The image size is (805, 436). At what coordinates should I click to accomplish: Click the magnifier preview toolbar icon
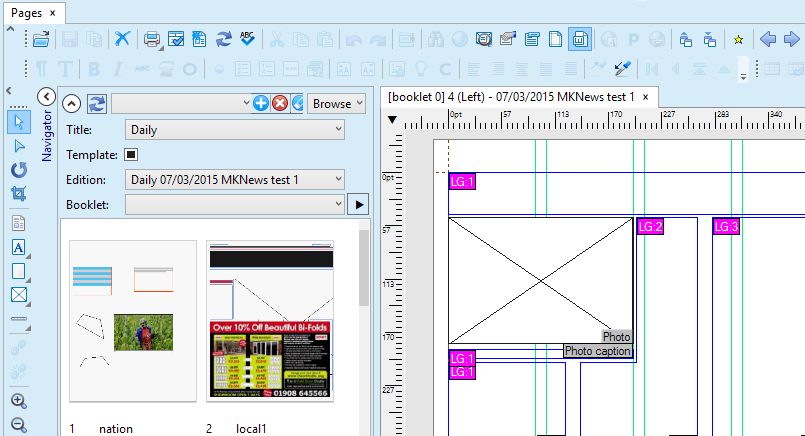484,39
